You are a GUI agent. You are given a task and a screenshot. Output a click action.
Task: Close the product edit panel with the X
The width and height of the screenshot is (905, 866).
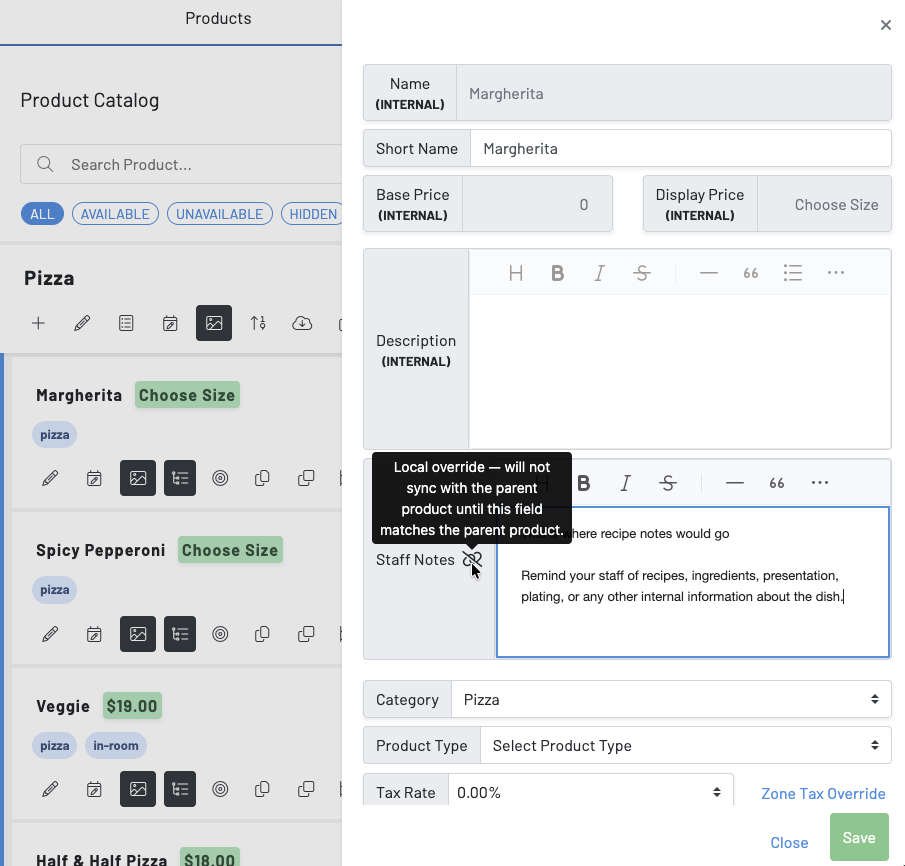coord(885,25)
